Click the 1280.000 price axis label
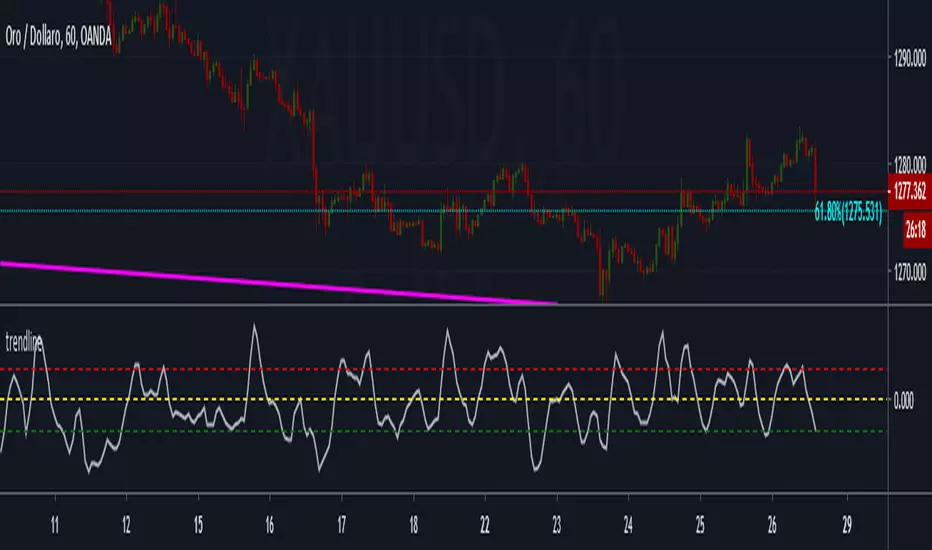Viewport: 932px width, 550px height. (910, 164)
